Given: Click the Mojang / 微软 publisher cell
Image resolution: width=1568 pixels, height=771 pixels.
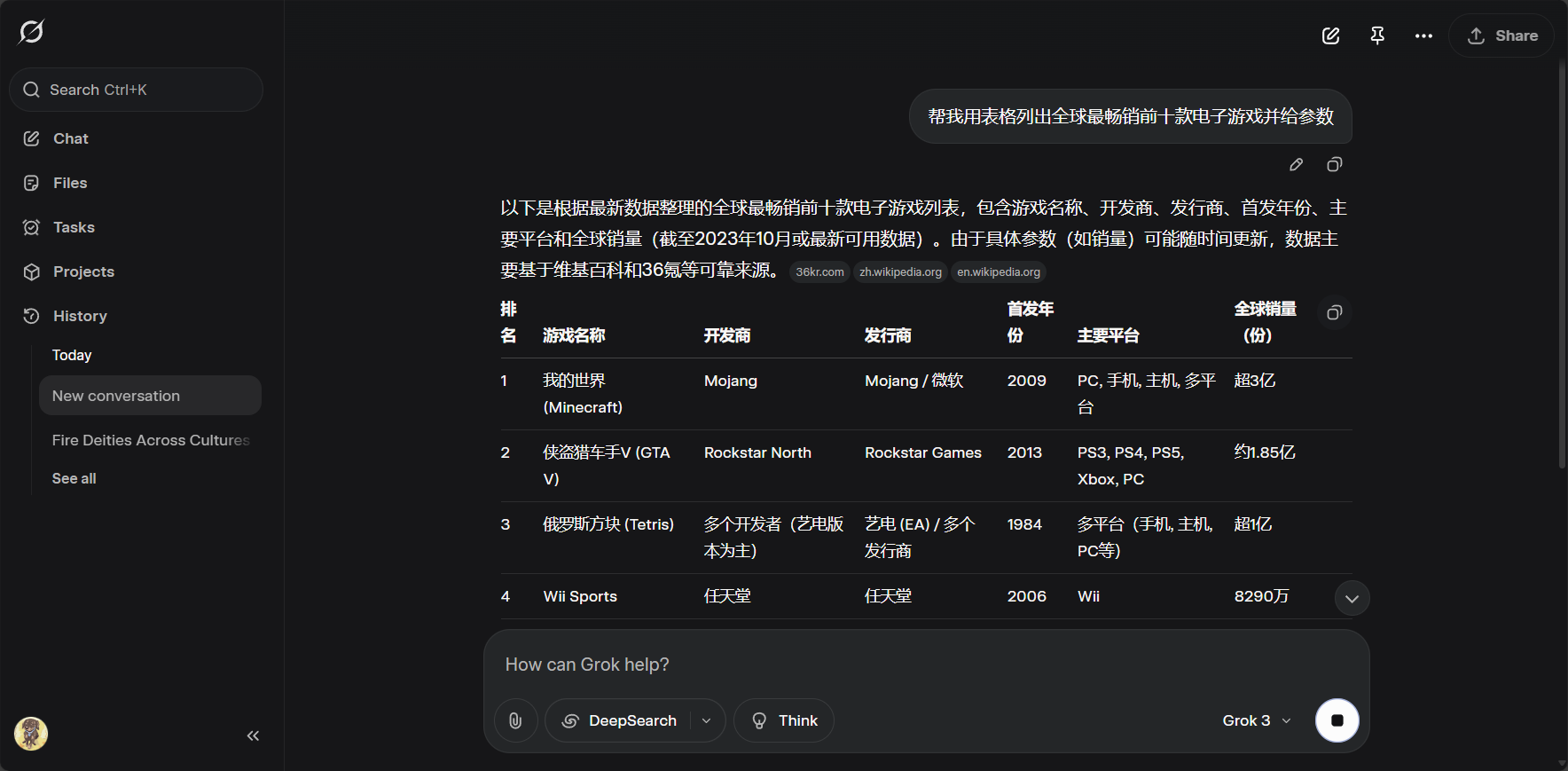Looking at the screenshot, I should pyautogui.click(x=914, y=381).
